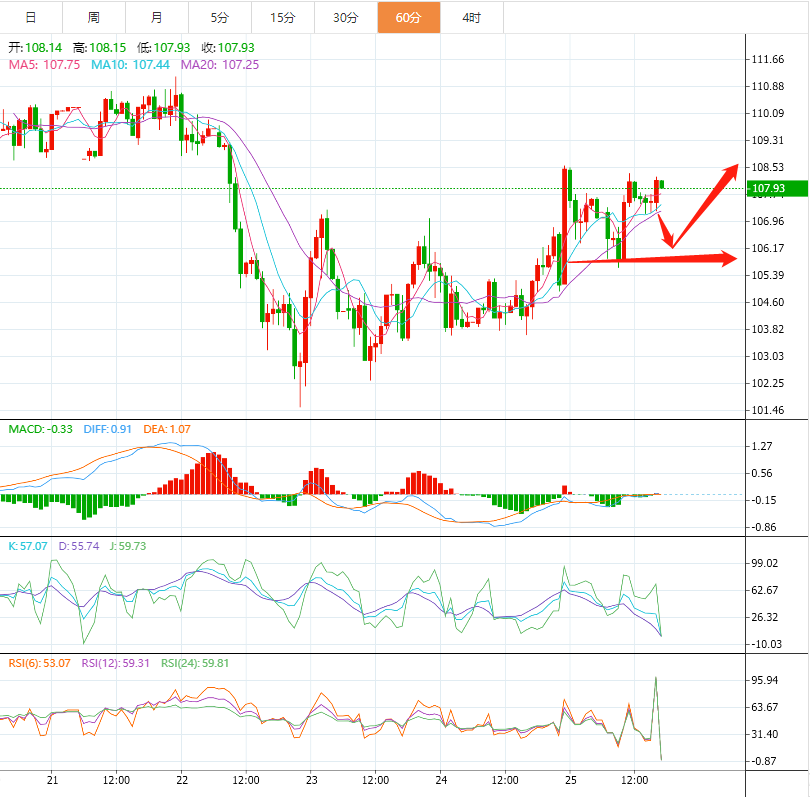
Task: Click the MA20: 107.25 indicator label
Action: [220, 65]
